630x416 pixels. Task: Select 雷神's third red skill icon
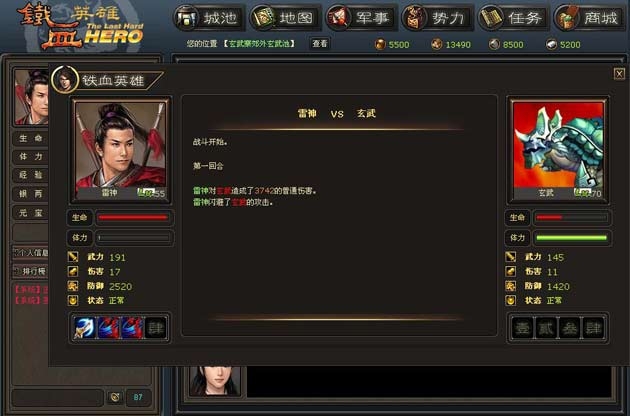click(132, 328)
